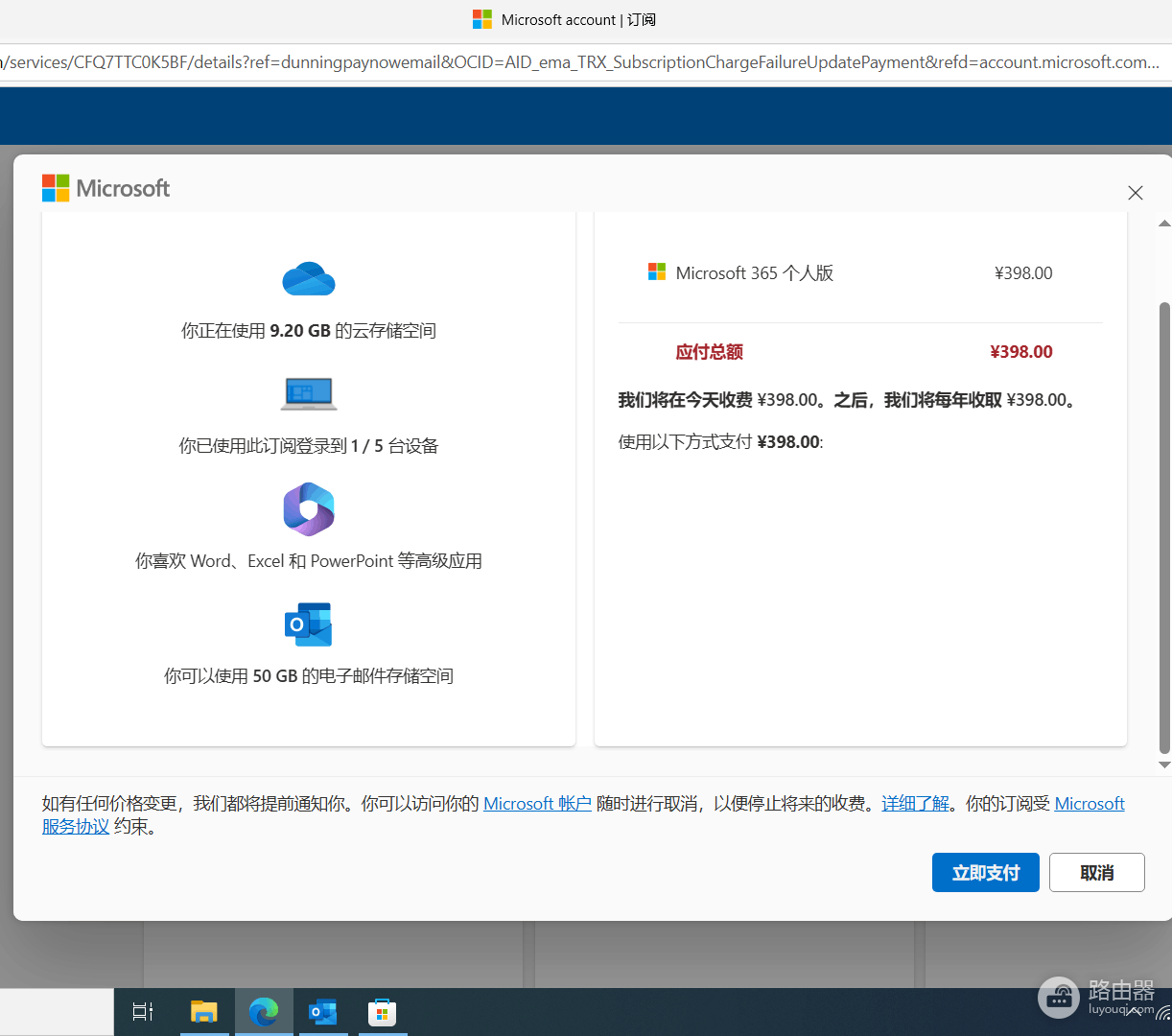
Task: Click the 9.20 GB cloud storage text
Action: point(309,331)
